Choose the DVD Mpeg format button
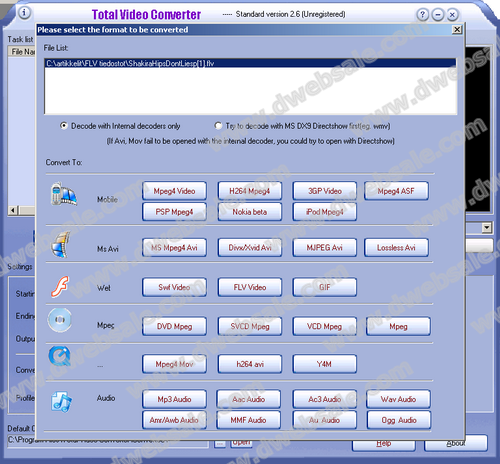Screen dimensions: 500x464 coord(174,326)
